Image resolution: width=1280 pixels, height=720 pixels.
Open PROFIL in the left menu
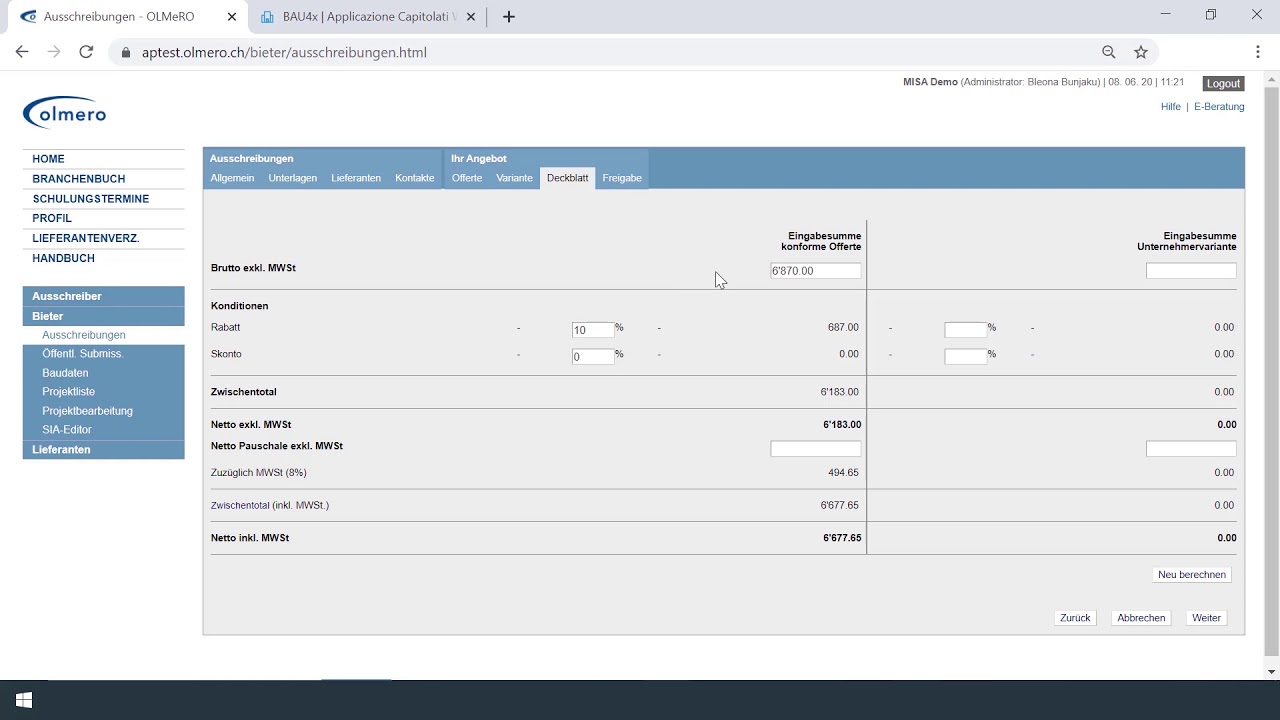point(52,218)
